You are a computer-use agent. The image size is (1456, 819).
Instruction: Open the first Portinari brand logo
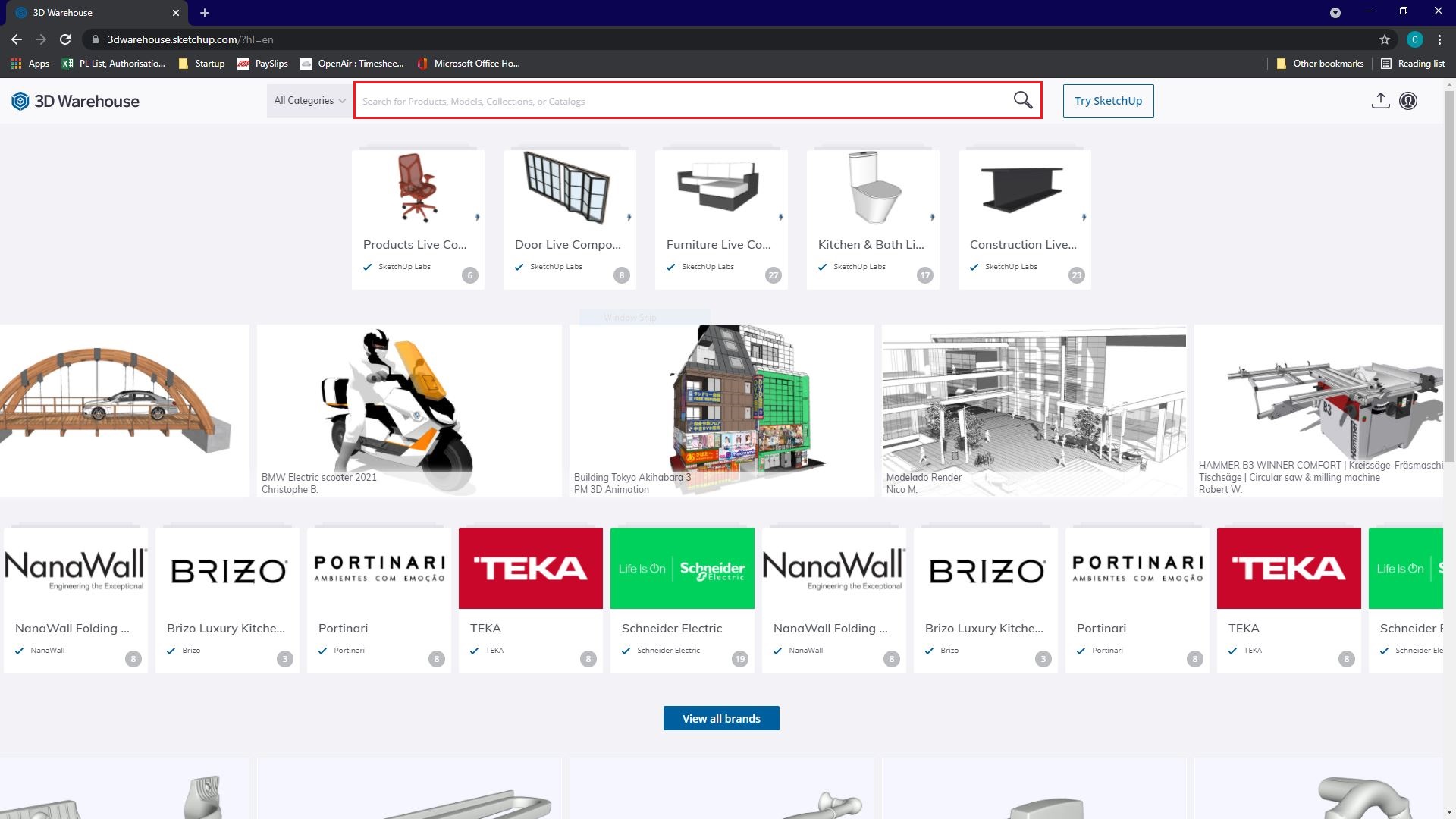379,569
